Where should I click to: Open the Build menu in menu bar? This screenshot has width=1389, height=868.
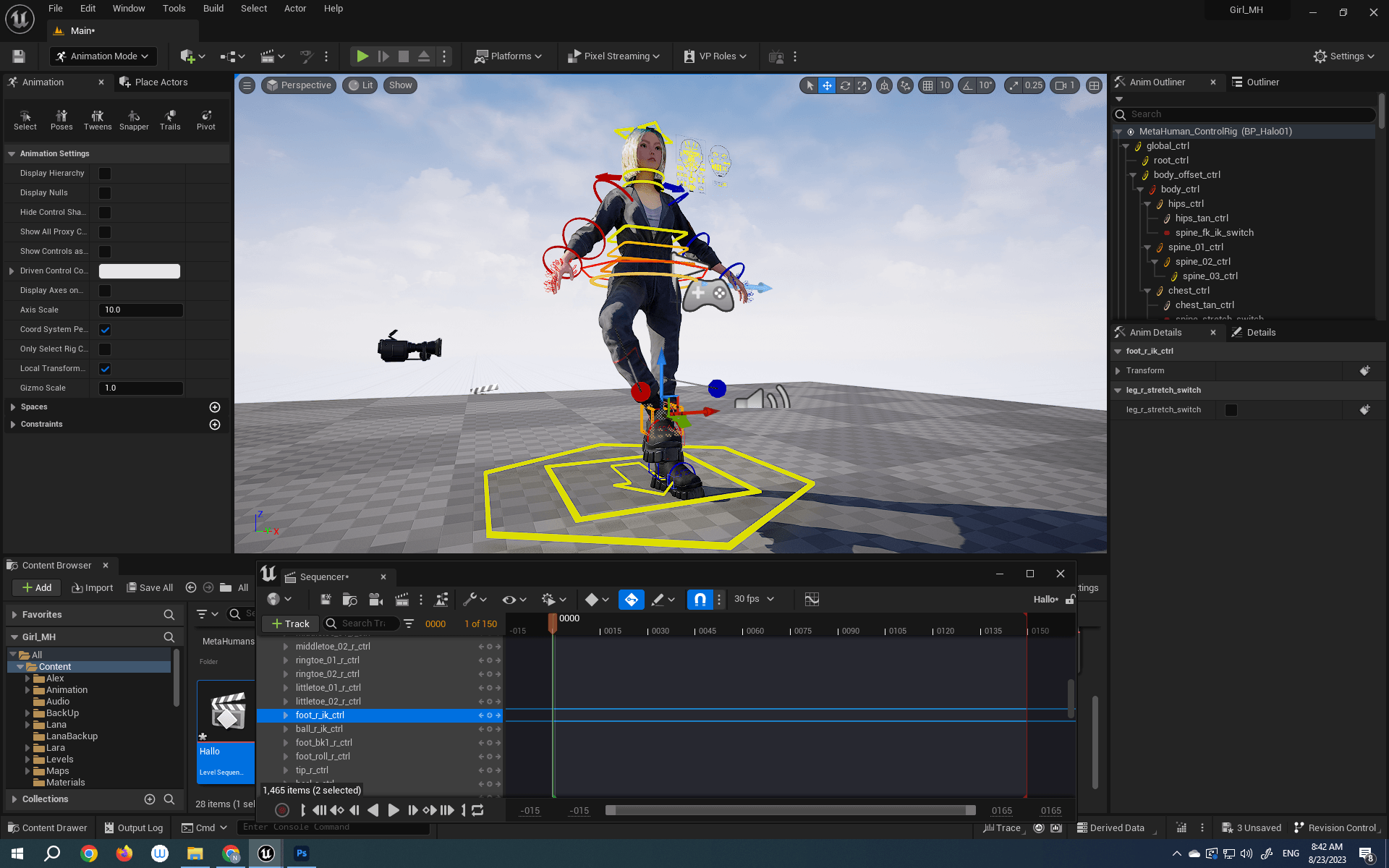[x=213, y=8]
